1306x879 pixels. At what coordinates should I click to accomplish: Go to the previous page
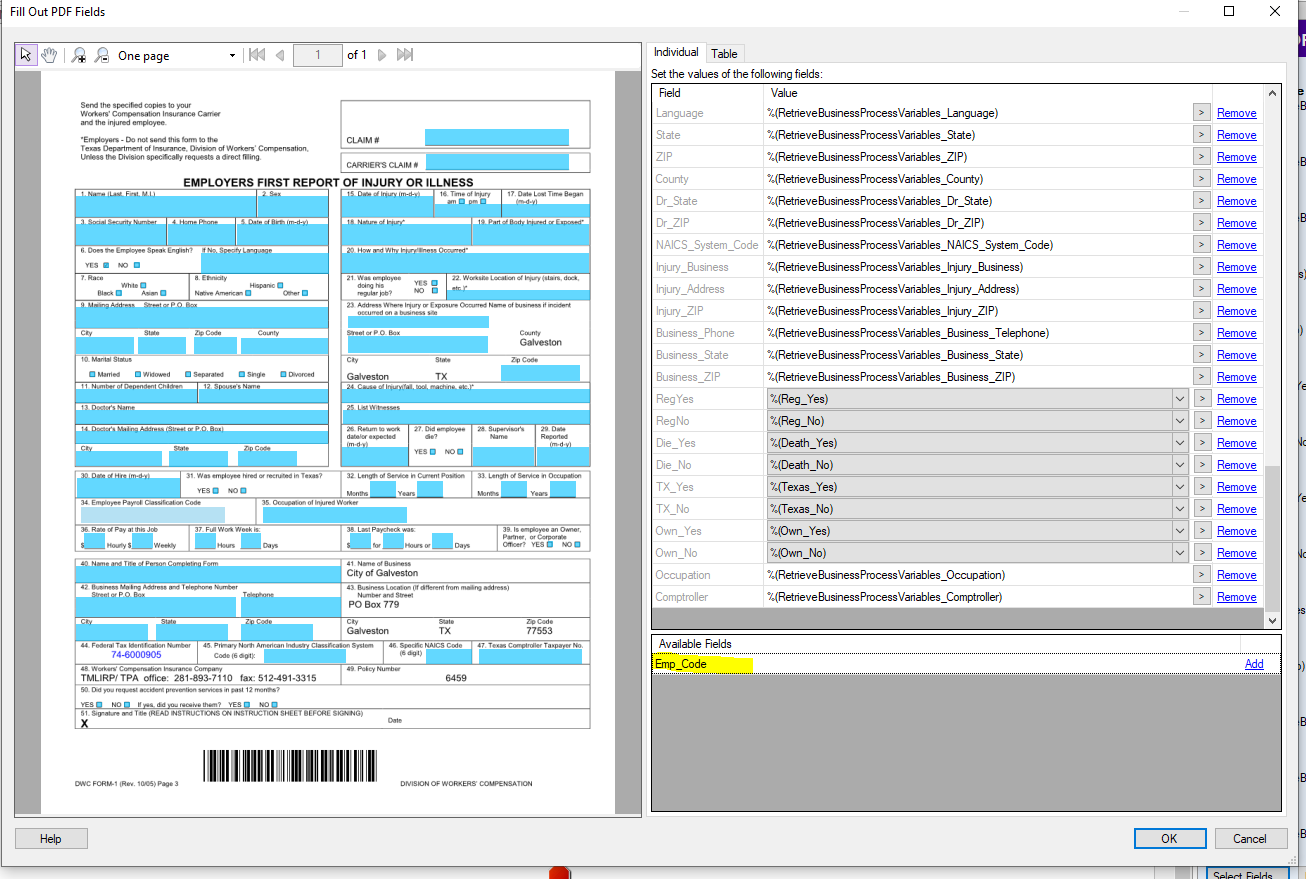[280, 55]
